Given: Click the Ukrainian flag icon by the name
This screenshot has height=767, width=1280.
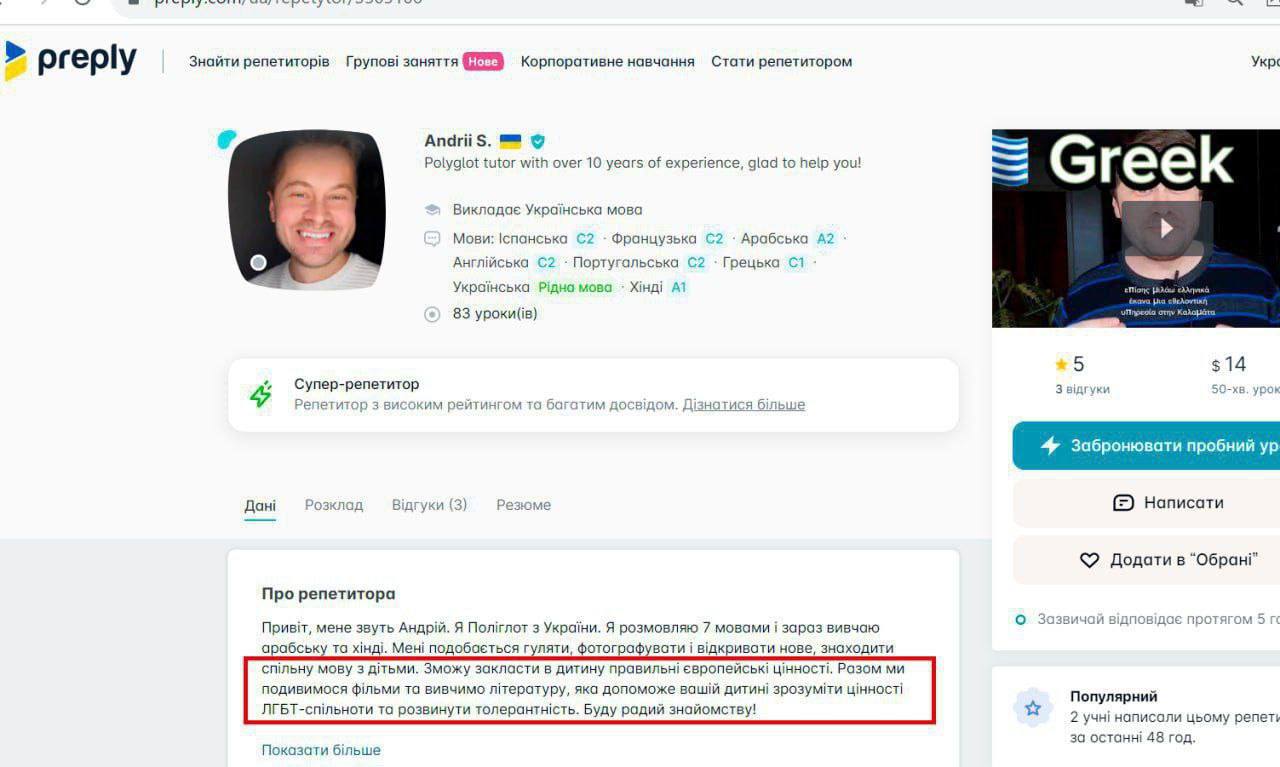Looking at the screenshot, I should (511, 142).
